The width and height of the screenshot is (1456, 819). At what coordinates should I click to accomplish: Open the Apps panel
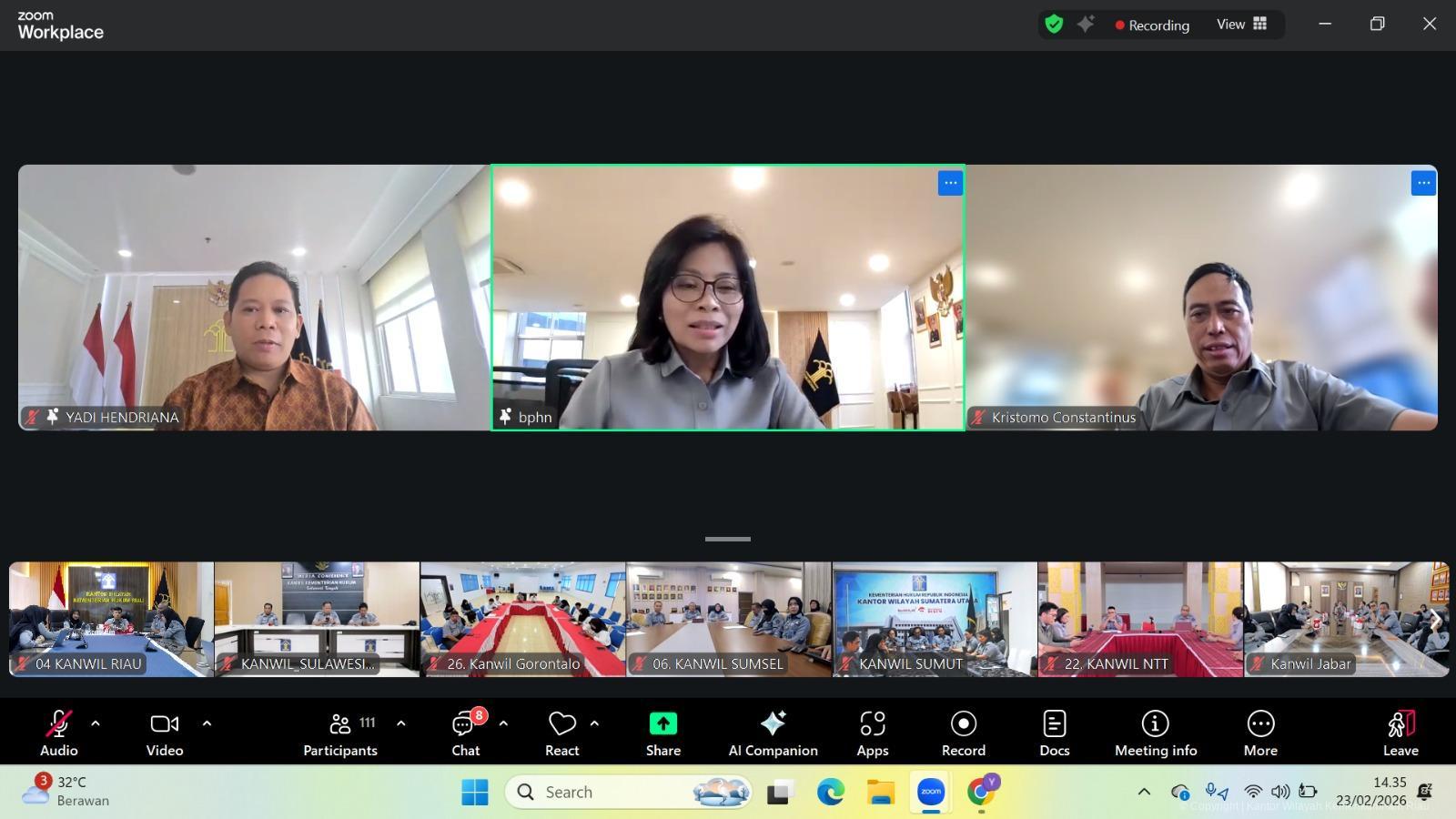pyautogui.click(x=872, y=733)
